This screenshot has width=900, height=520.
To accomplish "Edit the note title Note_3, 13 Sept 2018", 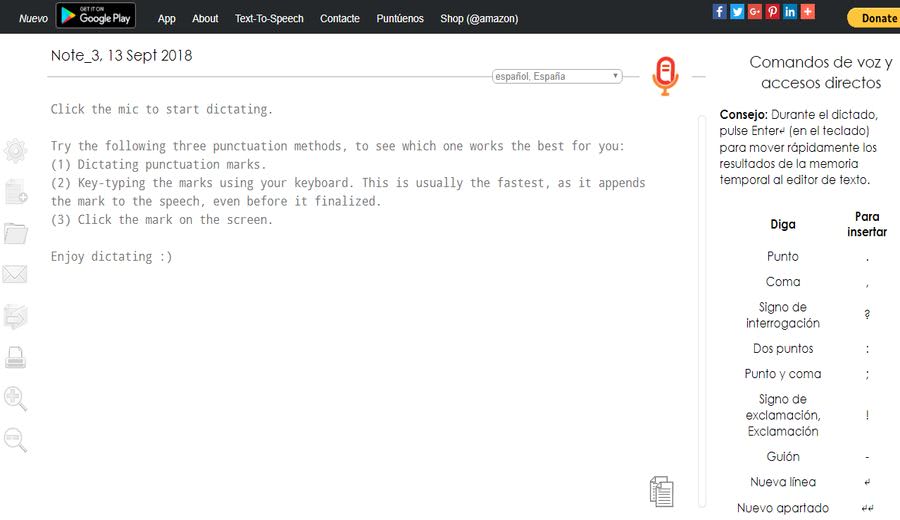I will coord(122,56).
